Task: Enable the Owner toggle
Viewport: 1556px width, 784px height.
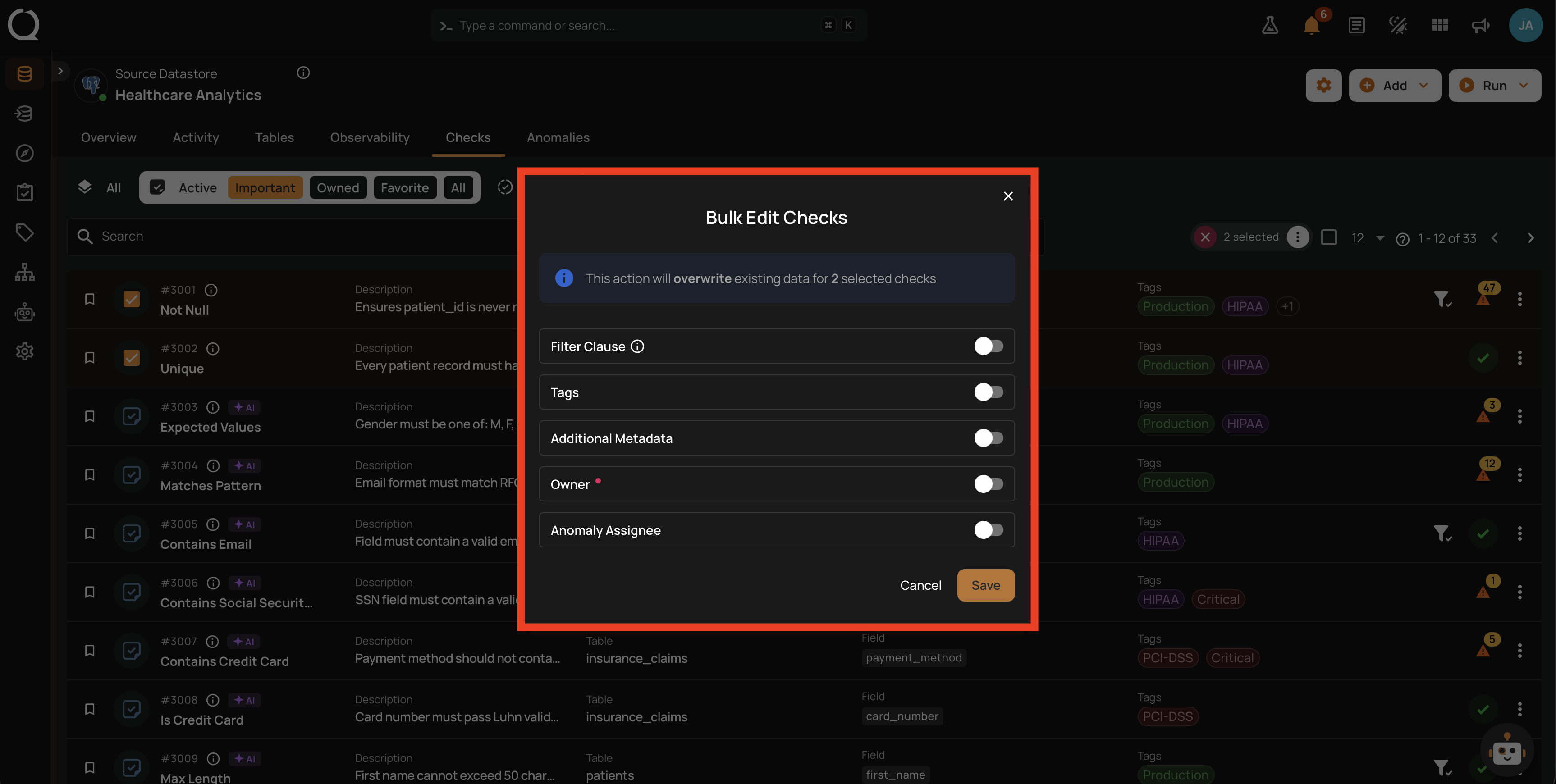Action: pyautogui.click(x=988, y=484)
